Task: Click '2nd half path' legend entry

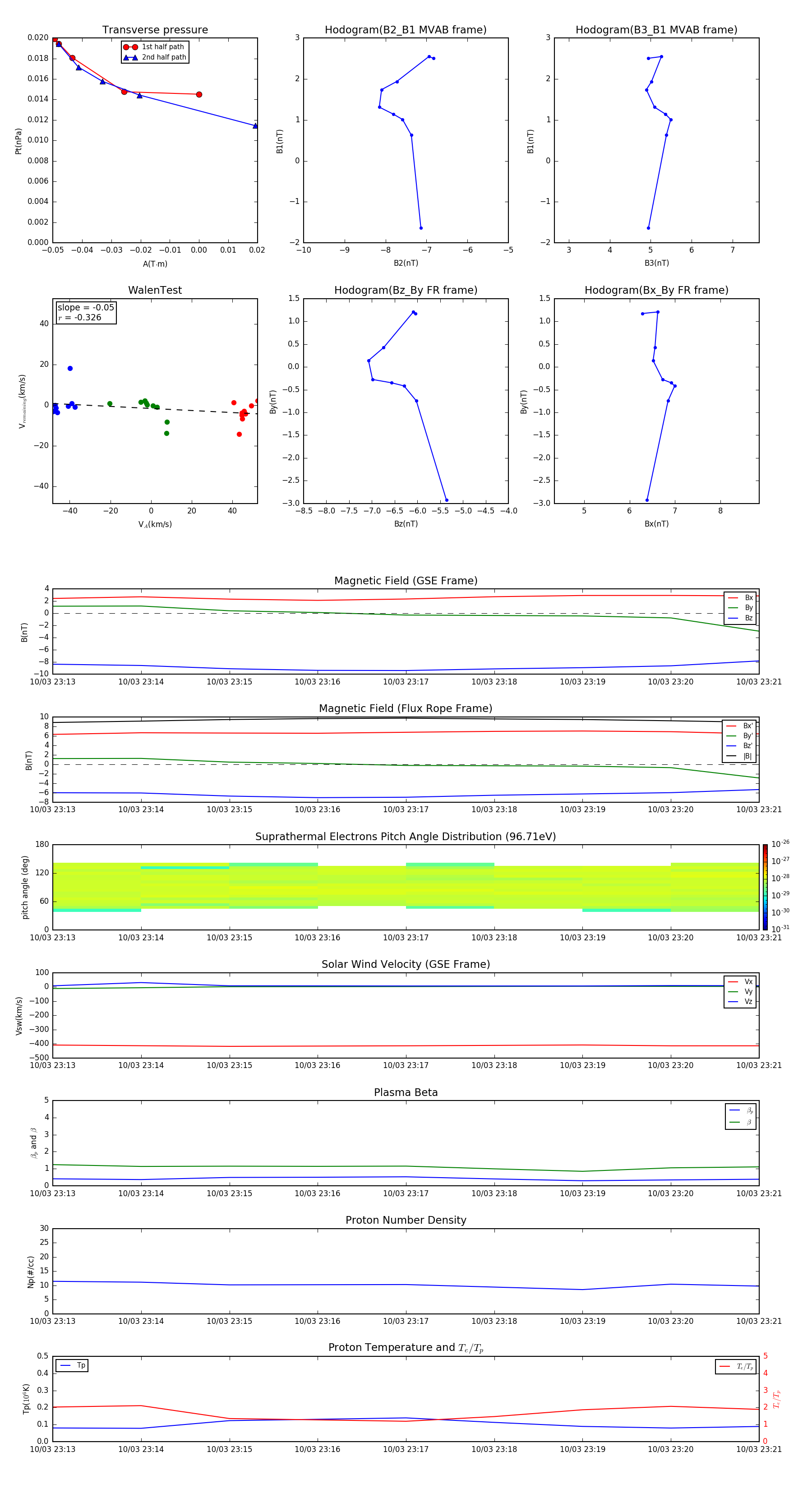Action: [x=154, y=57]
